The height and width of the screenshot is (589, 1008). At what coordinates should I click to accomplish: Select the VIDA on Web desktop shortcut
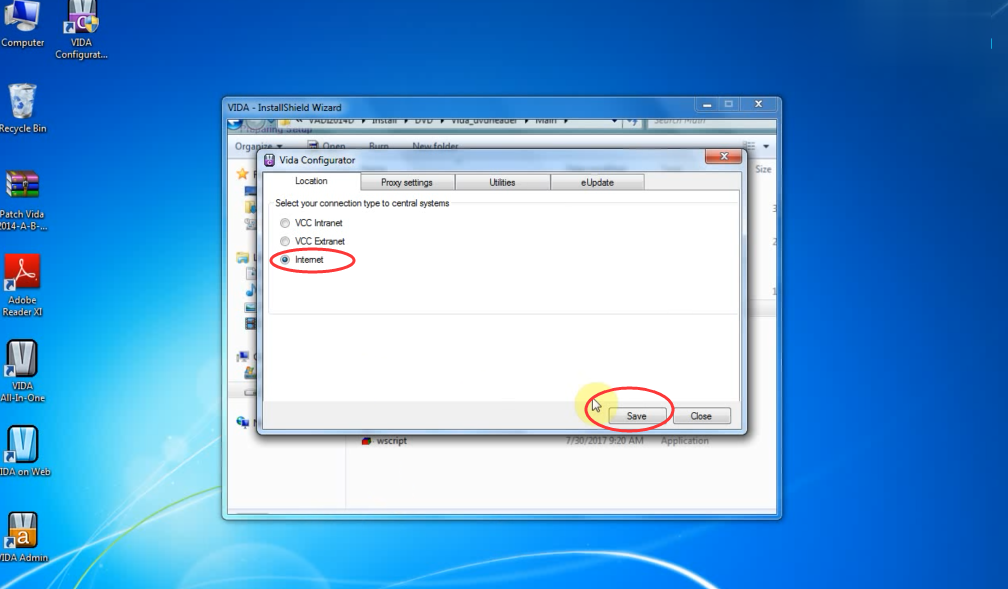tap(24, 451)
